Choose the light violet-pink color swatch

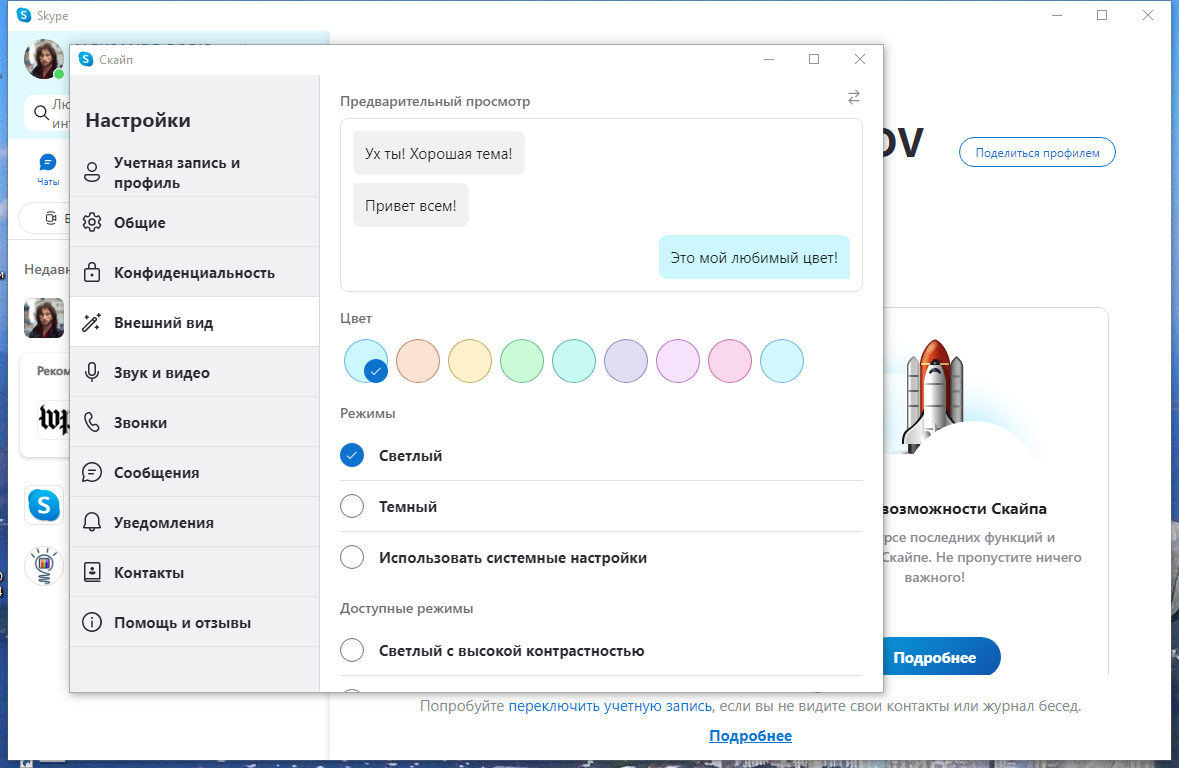677,361
